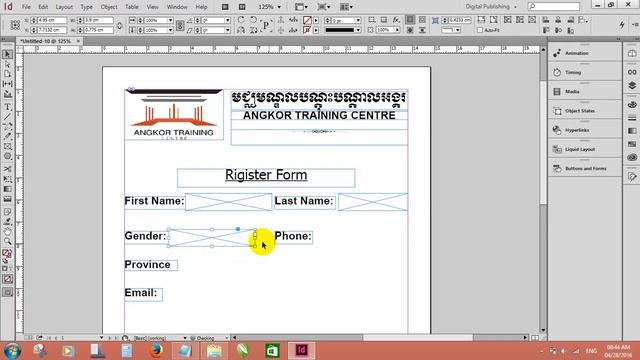Click the Quick Apply lightning icon
Image resolution: width=640 pixels, height=360 pixels.
[x=622, y=25]
